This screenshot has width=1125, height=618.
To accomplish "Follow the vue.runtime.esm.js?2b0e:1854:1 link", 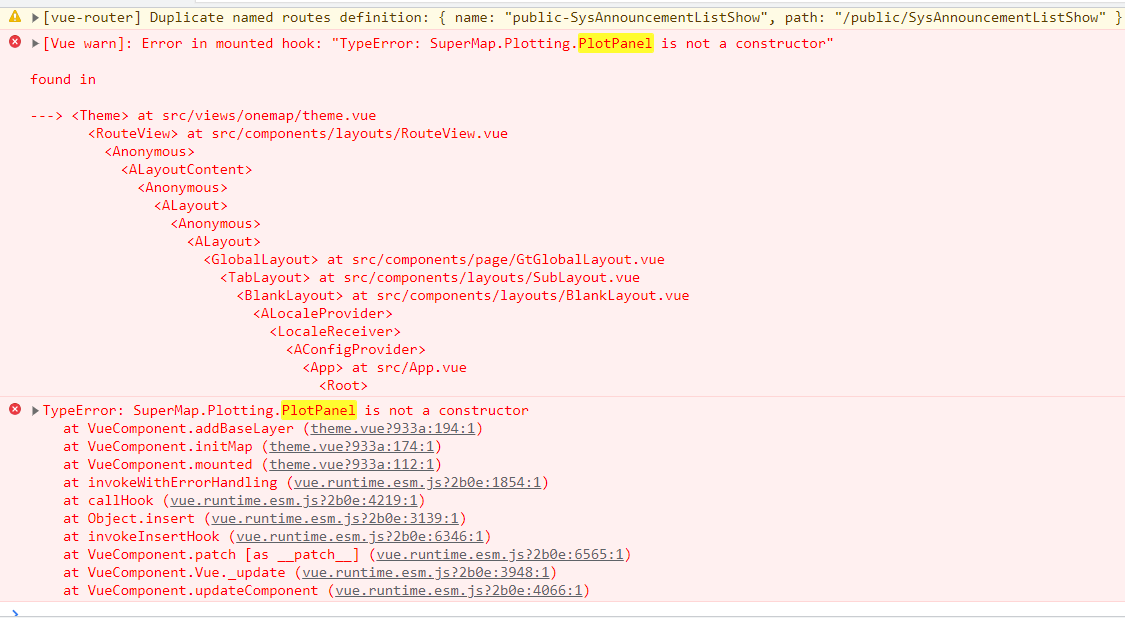I will click(x=418, y=482).
